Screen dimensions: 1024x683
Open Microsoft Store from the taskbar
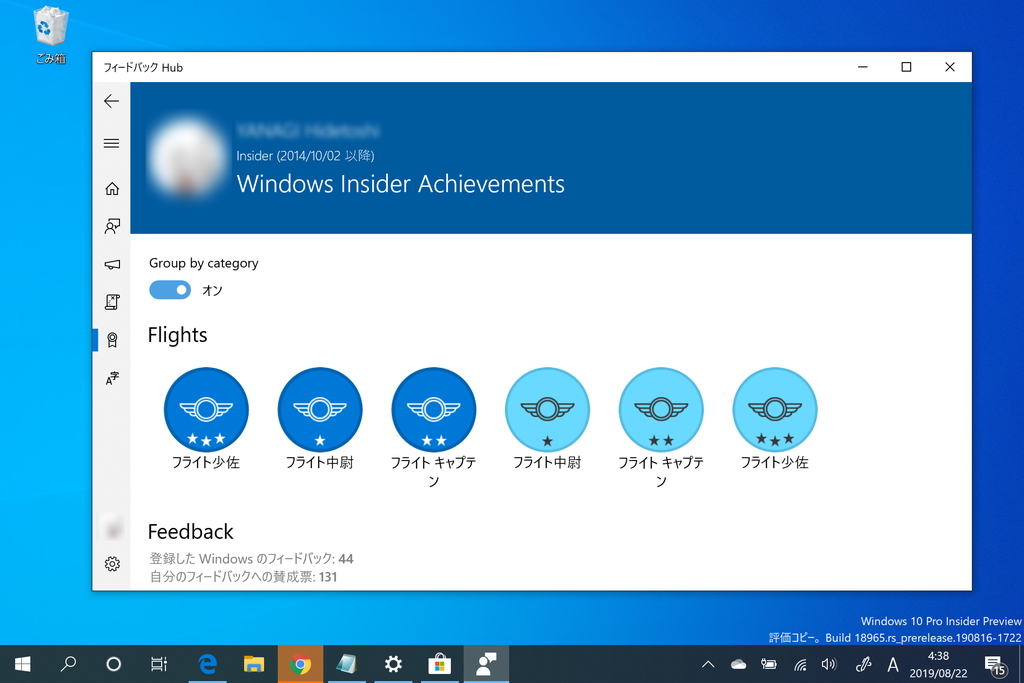(x=438, y=664)
